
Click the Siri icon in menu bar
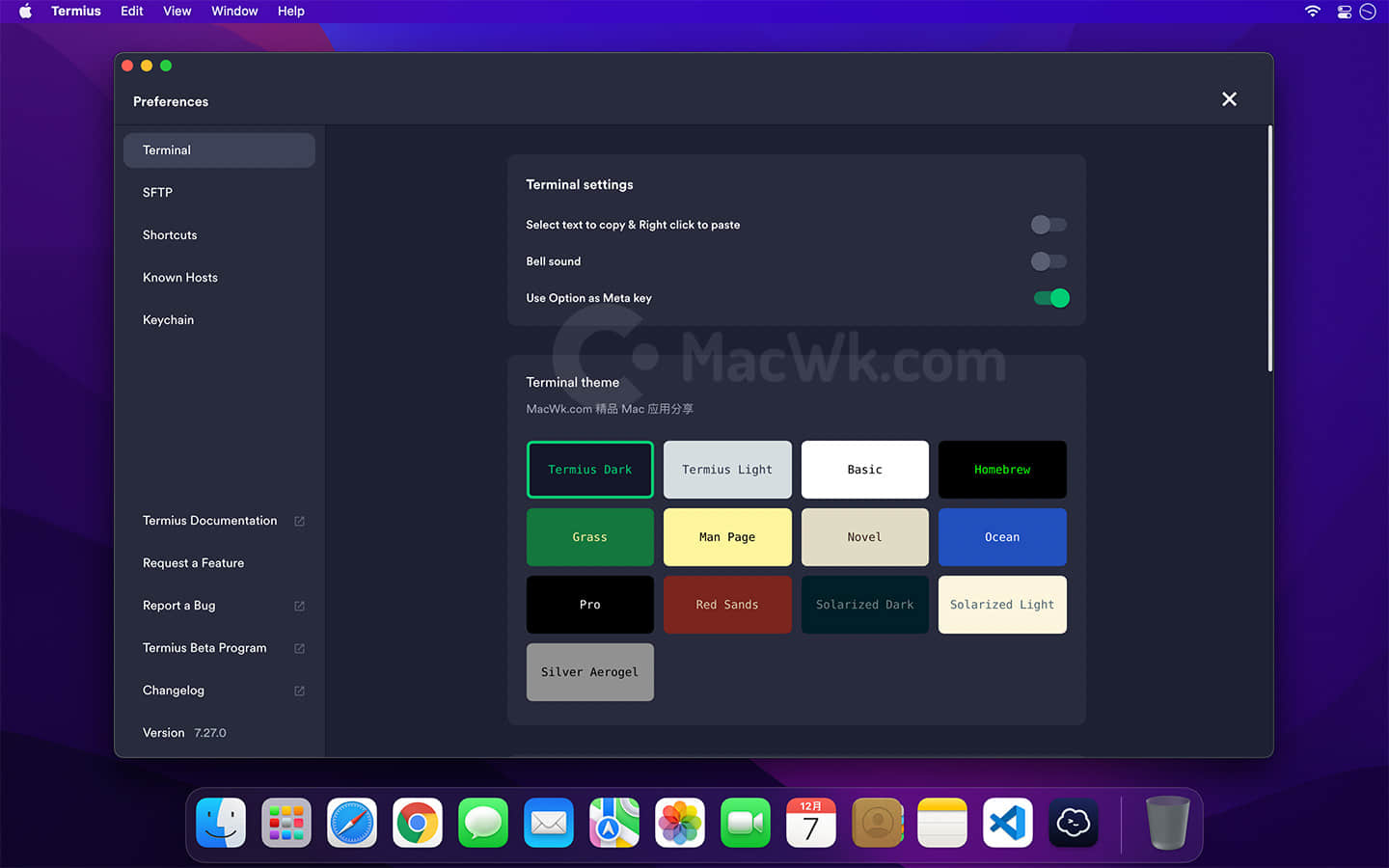(x=1368, y=12)
